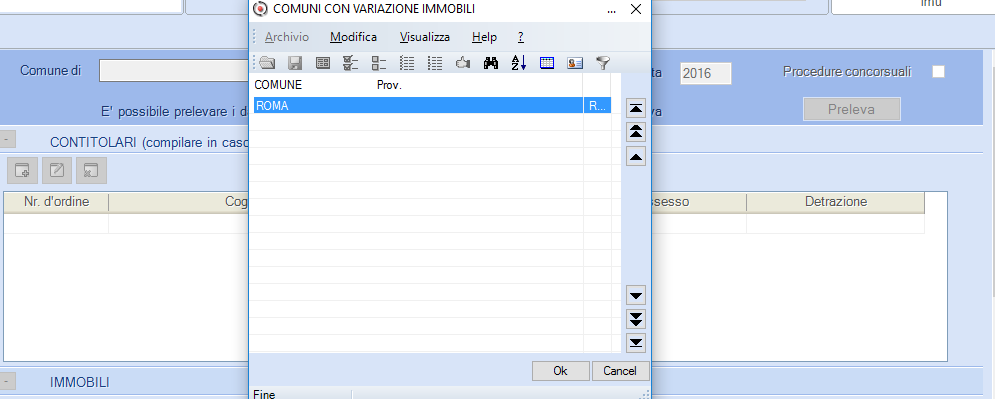The width and height of the screenshot is (995, 399).
Task: Click the first dotted list icon
Action: pyautogui.click(x=407, y=63)
